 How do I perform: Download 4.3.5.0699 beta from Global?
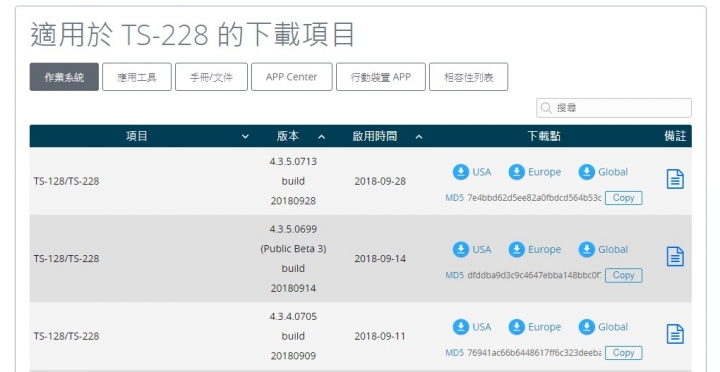tap(602, 250)
